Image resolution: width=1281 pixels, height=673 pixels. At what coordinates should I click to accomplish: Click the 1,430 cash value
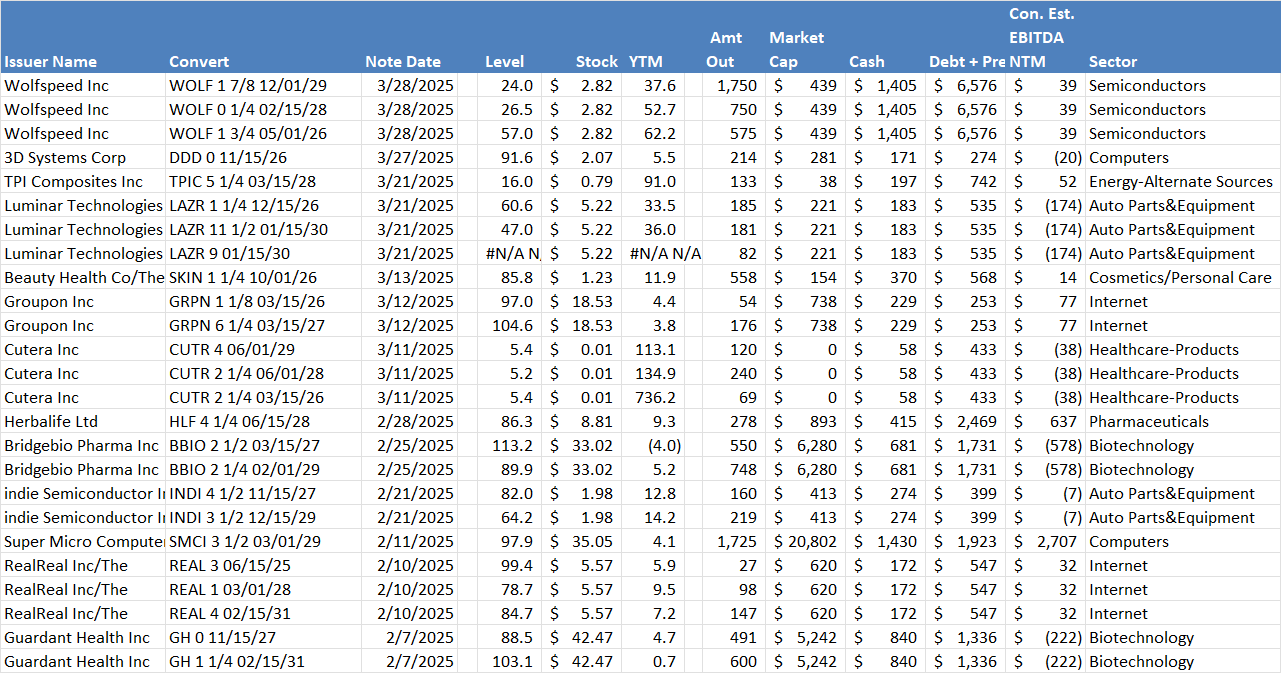point(897,541)
